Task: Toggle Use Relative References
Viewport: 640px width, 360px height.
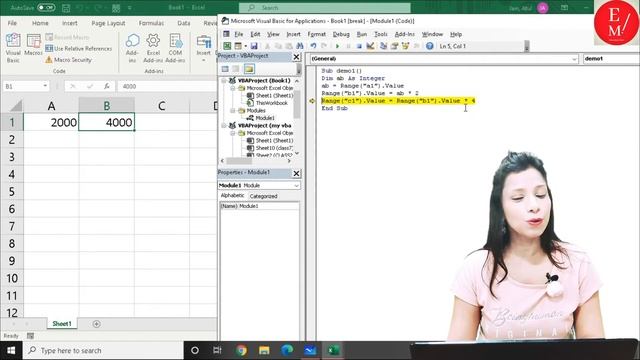Action: coord(78,49)
